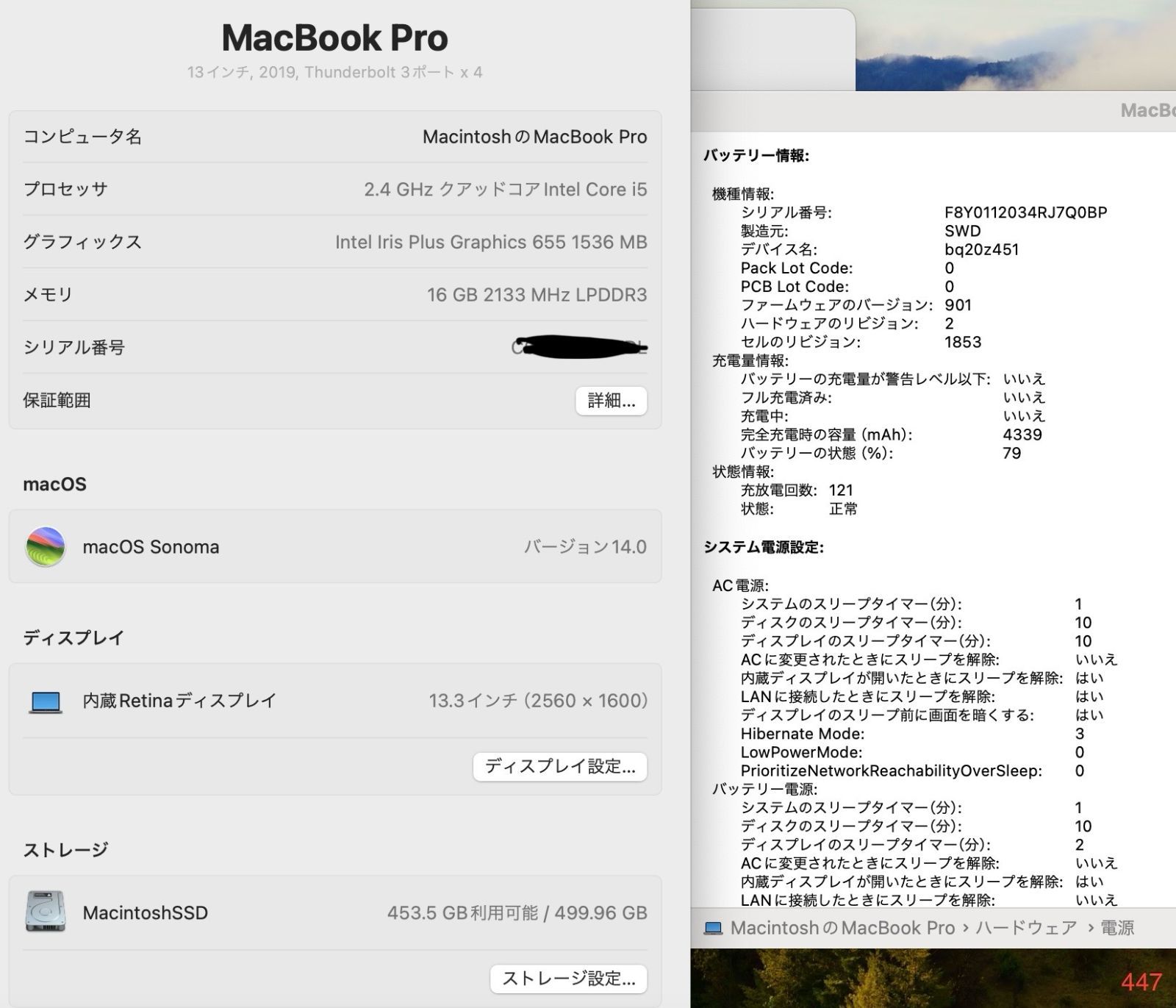Click ハードウェアのリビジョン: label
1176x1008 pixels.
tap(830, 324)
